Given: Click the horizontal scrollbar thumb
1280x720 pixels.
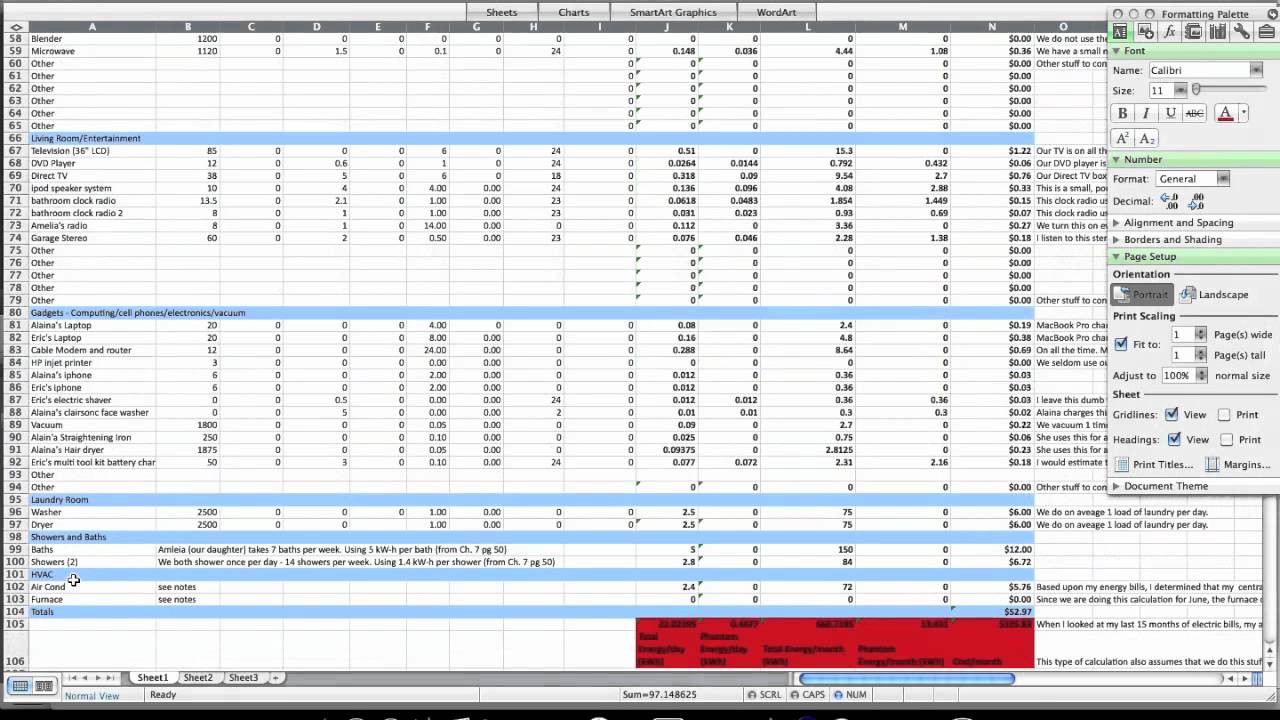Looking at the screenshot, I should point(907,679).
